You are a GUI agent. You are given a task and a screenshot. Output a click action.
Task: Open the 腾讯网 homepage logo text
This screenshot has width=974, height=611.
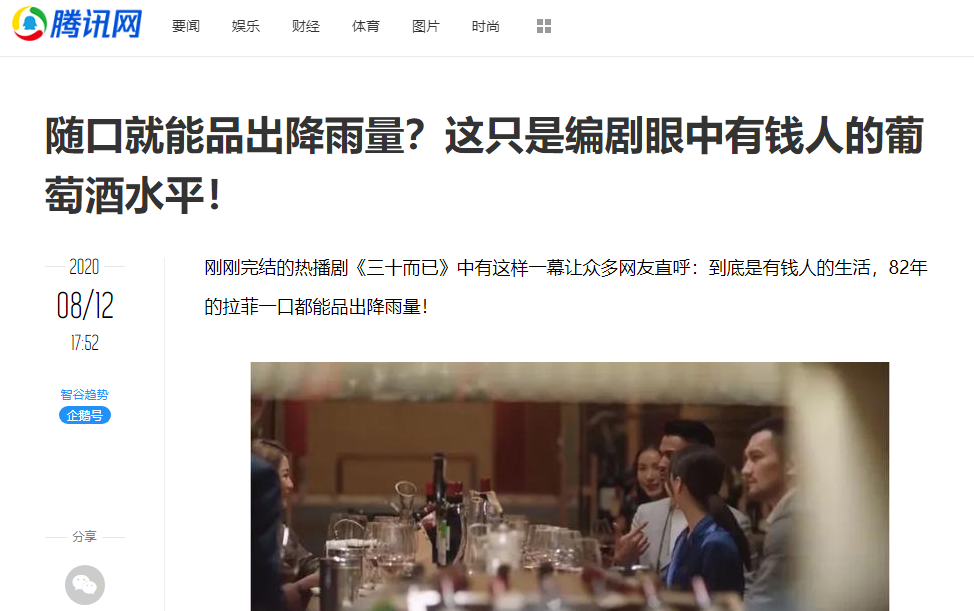pos(96,24)
